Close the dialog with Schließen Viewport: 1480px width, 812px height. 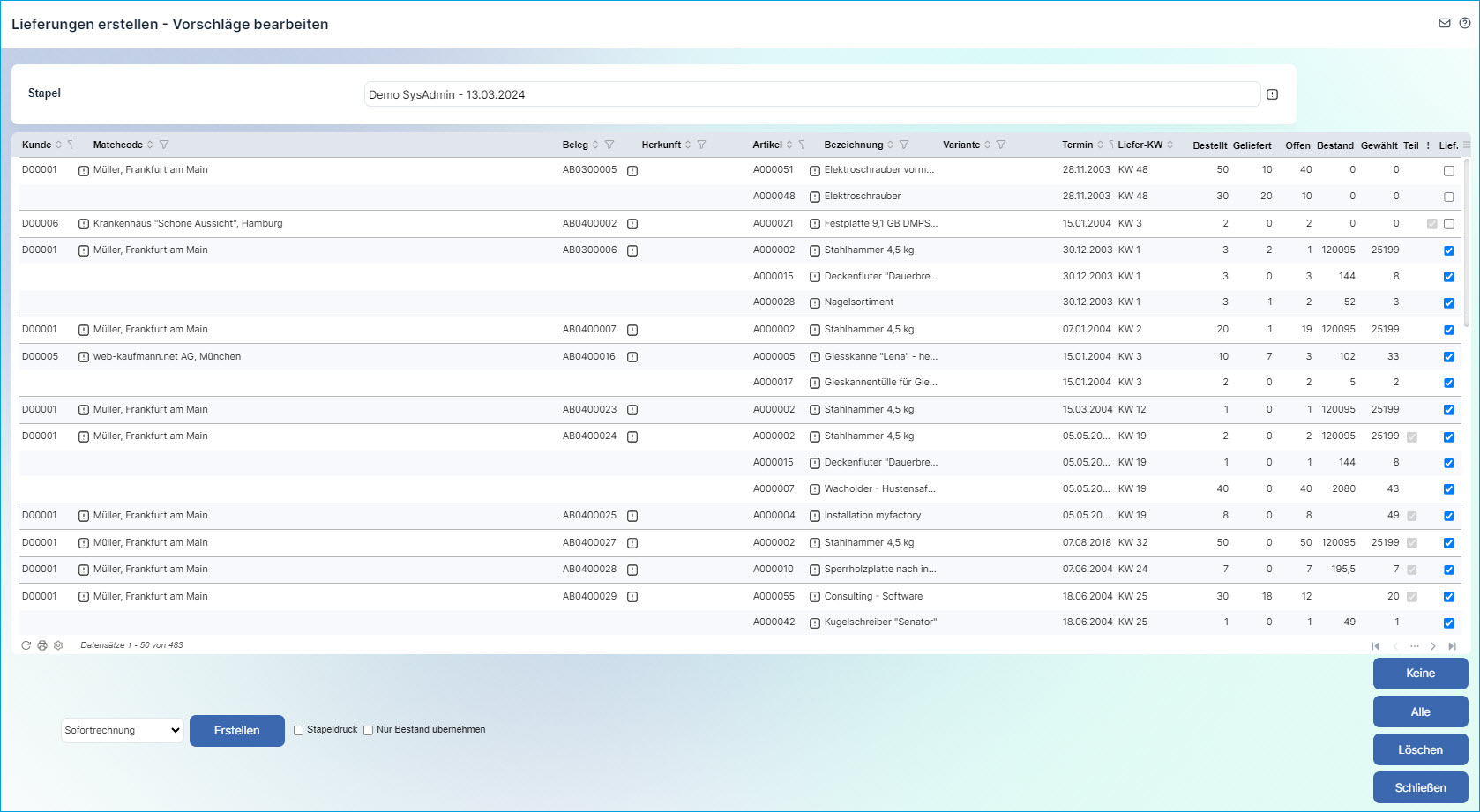(1421, 788)
